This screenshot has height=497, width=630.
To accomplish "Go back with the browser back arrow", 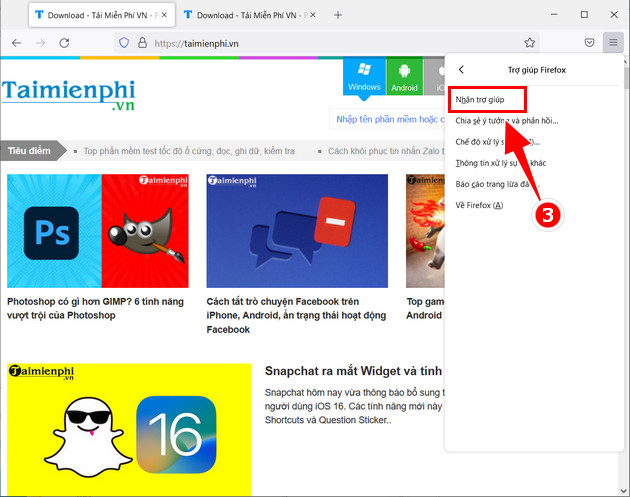I will click(x=16, y=43).
